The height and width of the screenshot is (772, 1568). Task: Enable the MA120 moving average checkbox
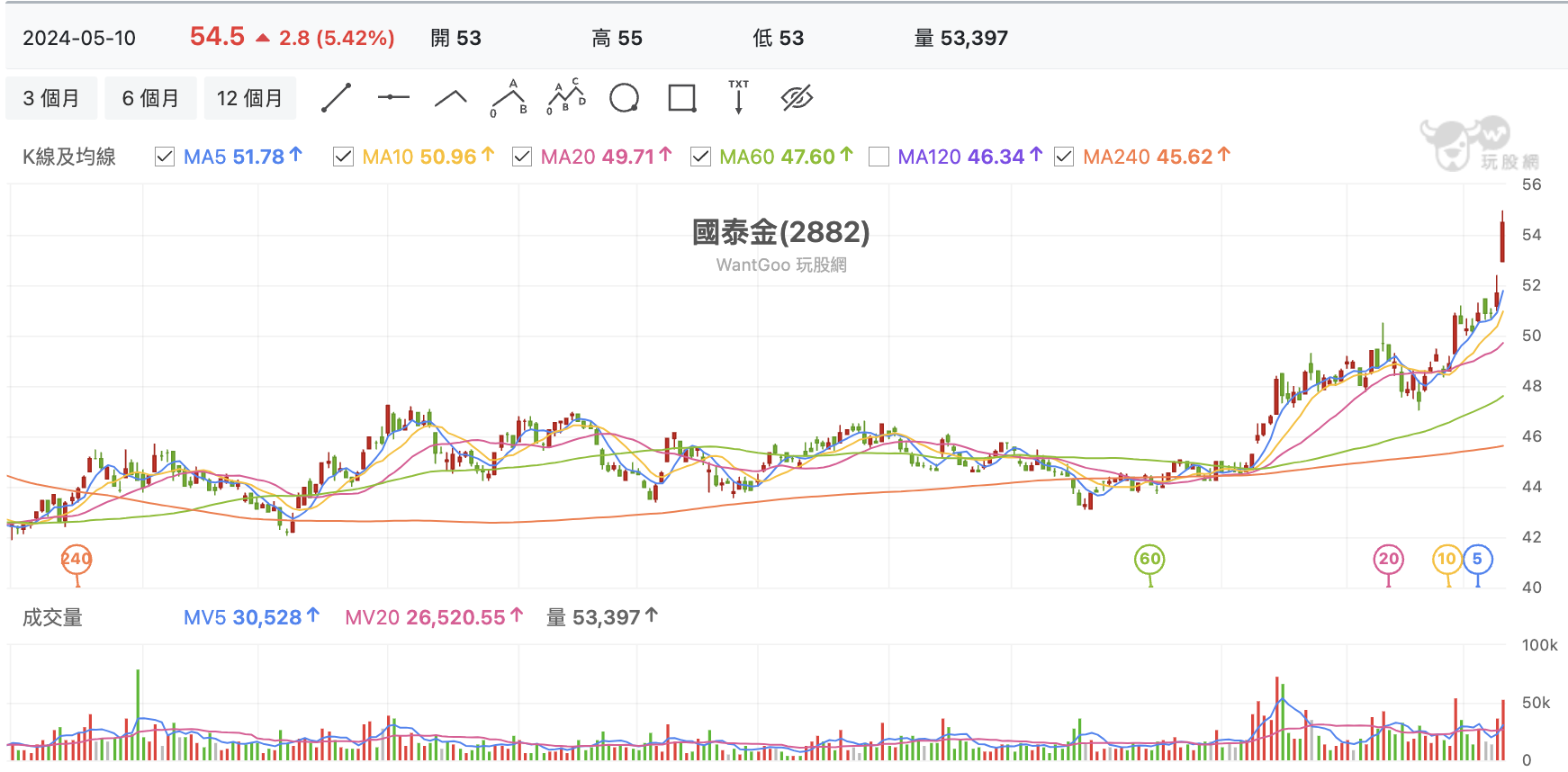click(879, 157)
